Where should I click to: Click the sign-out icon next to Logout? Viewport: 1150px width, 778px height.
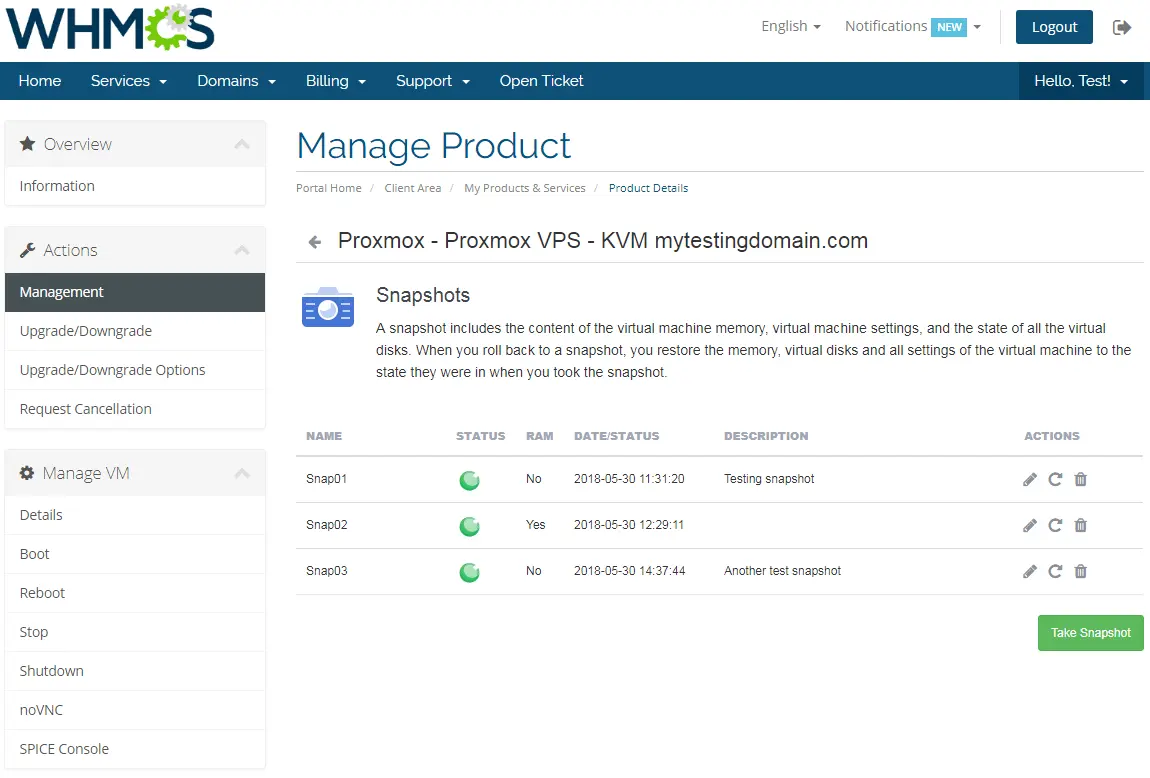pyautogui.click(x=1121, y=27)
